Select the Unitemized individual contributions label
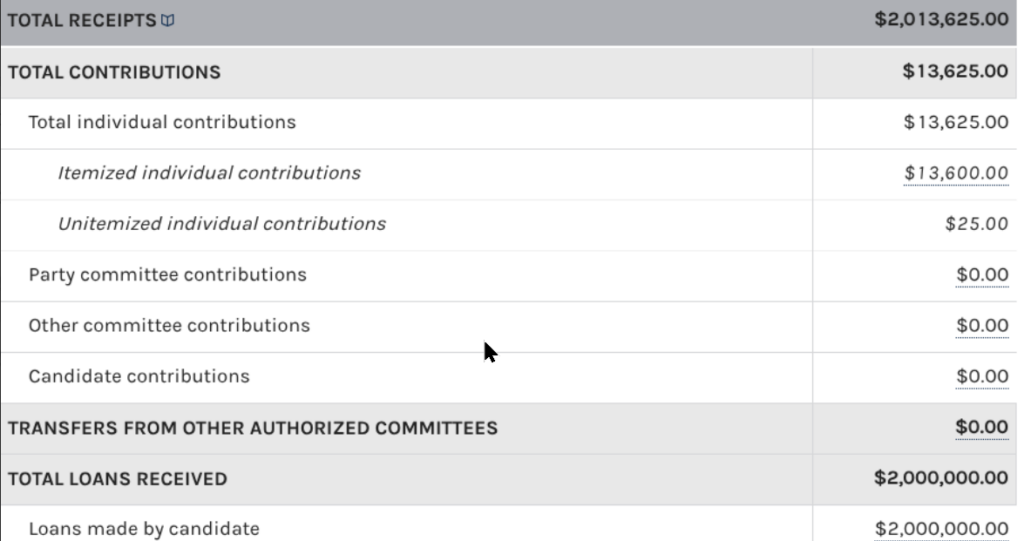Viewport: 1024px width, 541px height. click(x=222, y=224)
